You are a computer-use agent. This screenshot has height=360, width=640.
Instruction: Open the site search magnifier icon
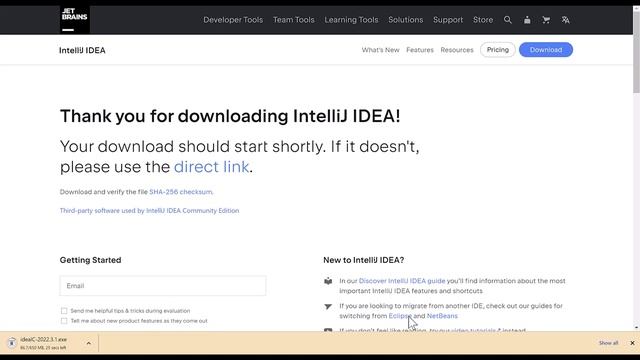[x=507, y=20]
